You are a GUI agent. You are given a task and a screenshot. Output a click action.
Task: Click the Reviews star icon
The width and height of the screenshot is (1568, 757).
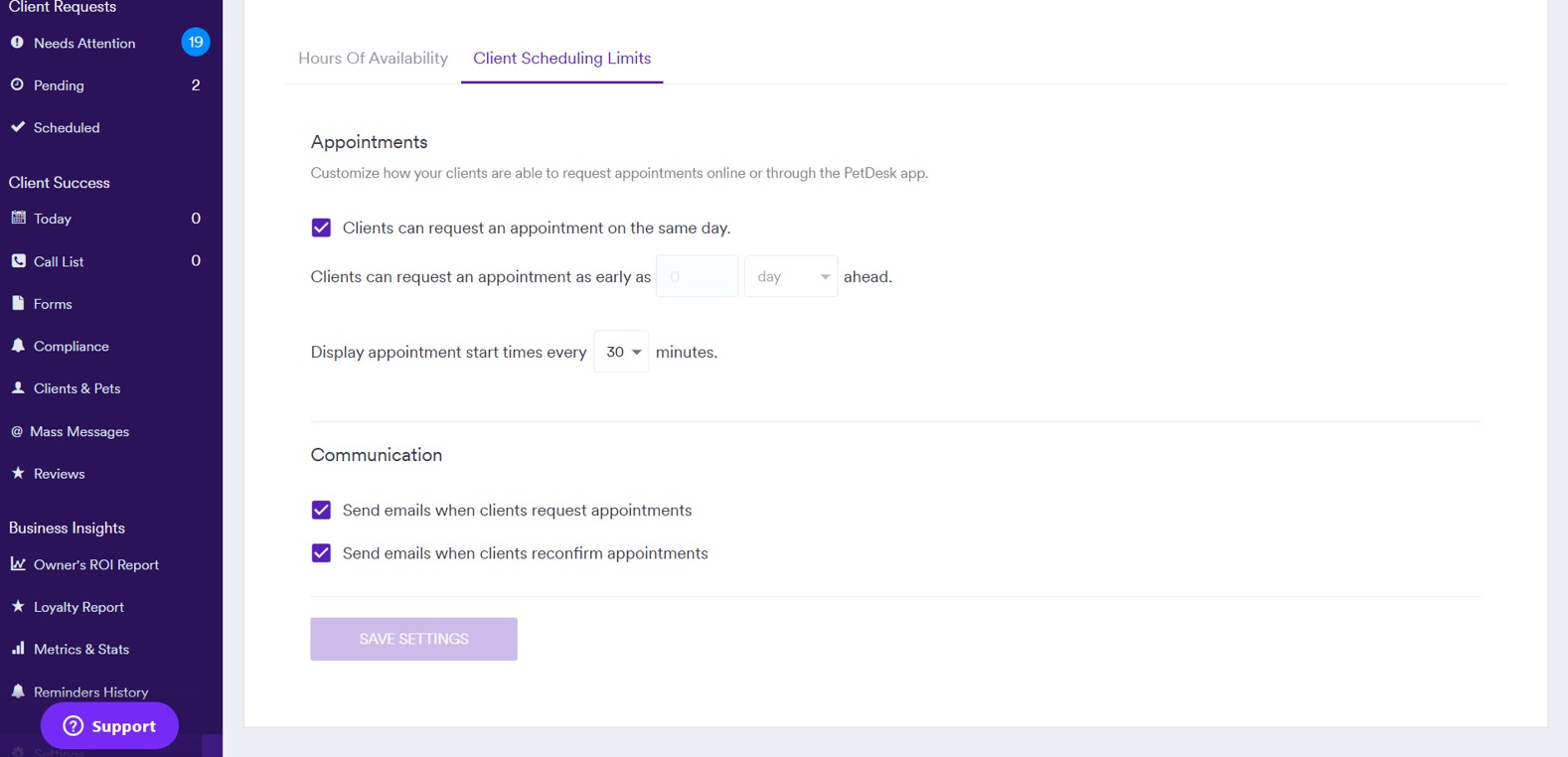tap(18, 473)
